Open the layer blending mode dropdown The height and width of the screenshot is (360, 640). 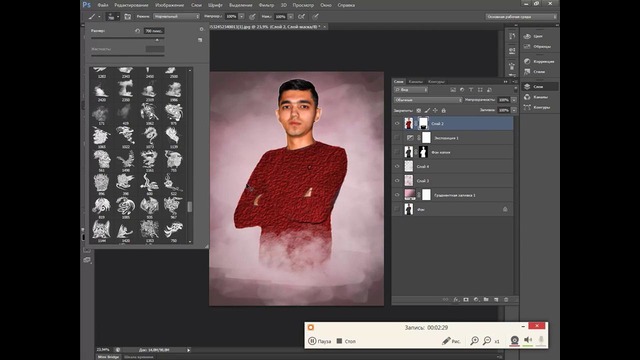428,100
